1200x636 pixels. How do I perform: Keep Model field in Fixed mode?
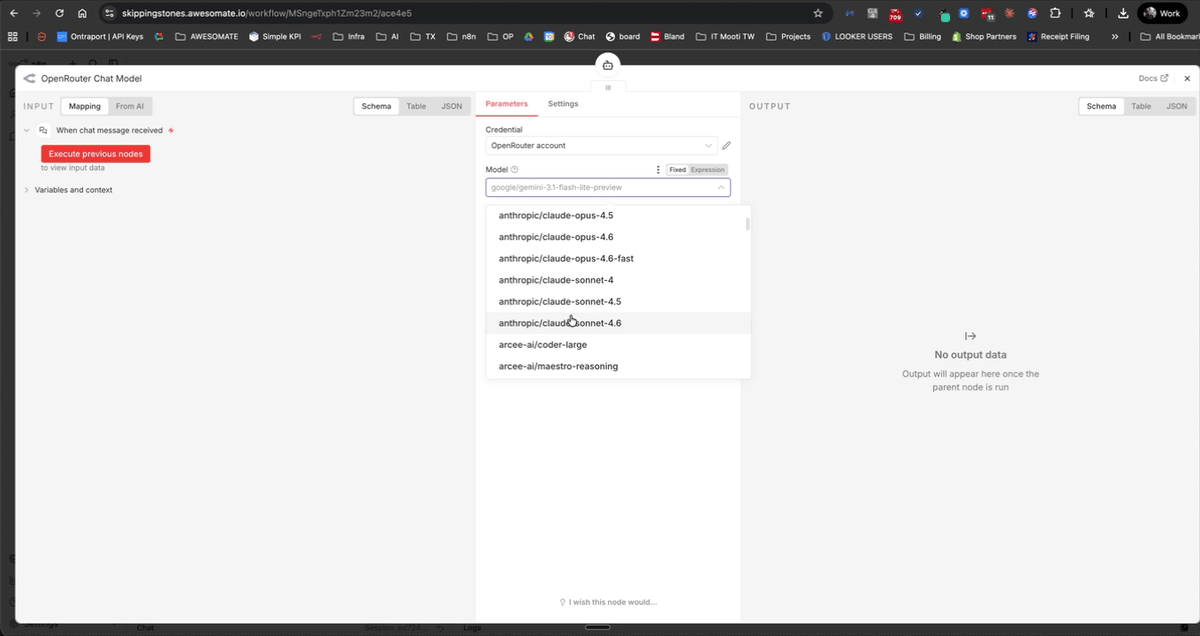point(677,169)
